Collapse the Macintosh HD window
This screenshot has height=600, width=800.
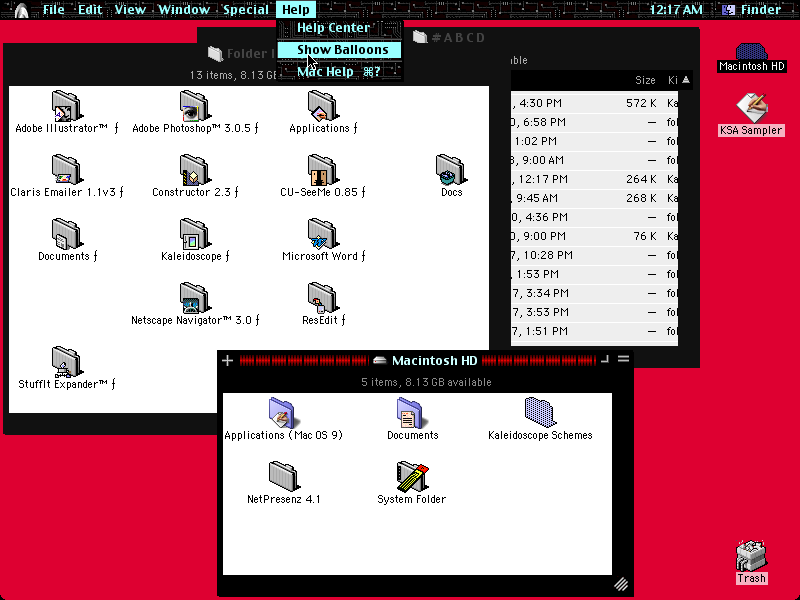(623, 360)
